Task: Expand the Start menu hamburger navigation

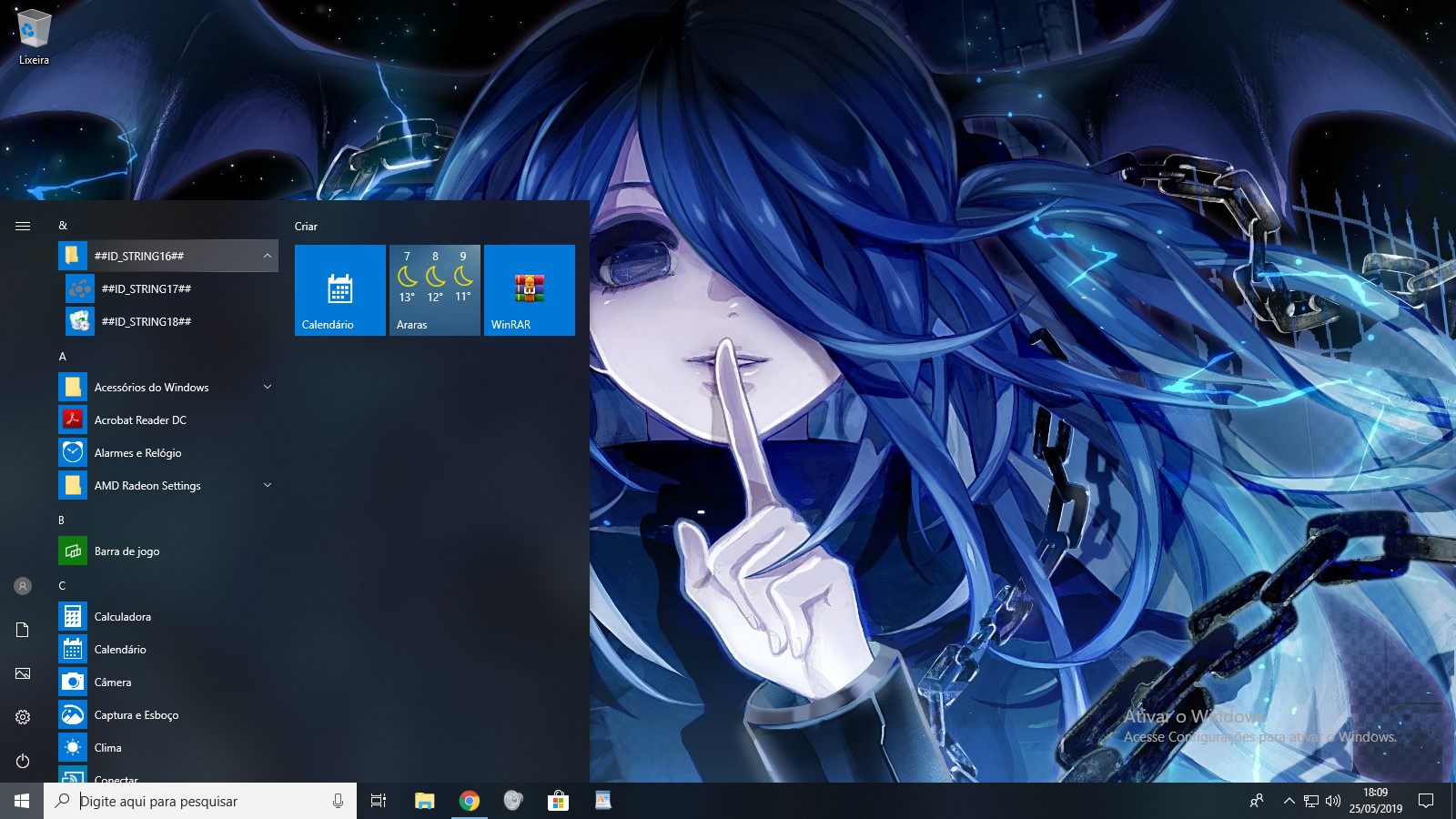Action: 23,226
